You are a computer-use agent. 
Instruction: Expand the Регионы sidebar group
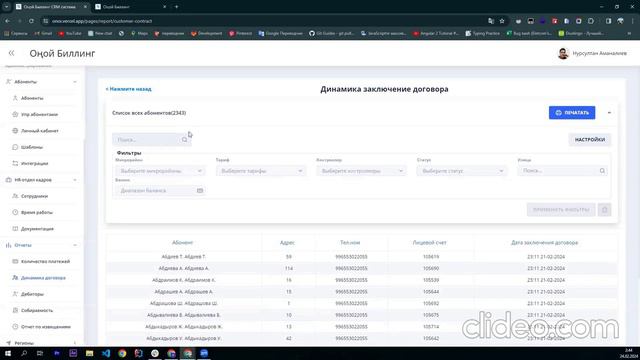point(41,343)
